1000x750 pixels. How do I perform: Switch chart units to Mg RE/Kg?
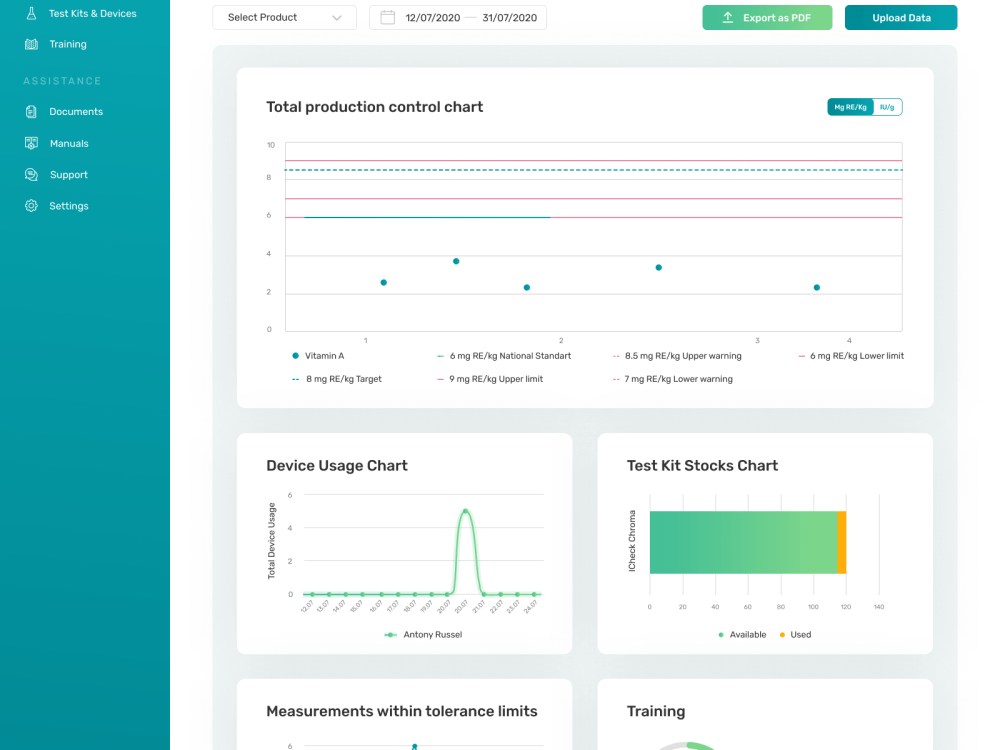pos(850,107)
